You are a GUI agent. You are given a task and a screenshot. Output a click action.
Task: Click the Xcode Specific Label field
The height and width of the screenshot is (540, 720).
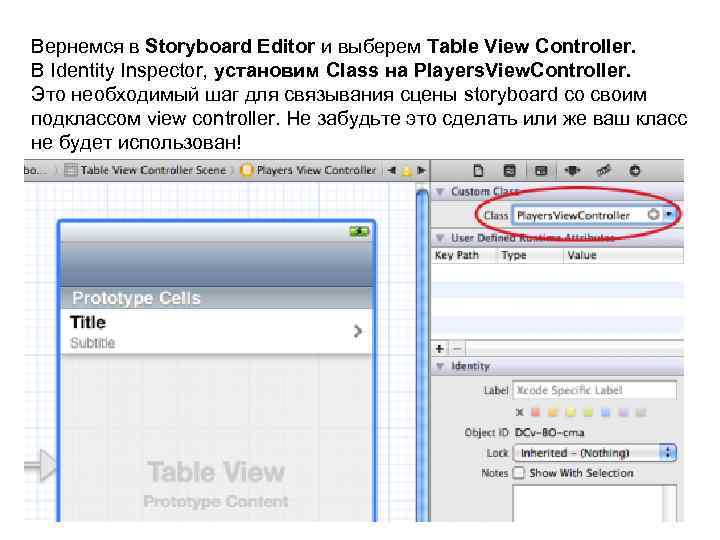[595, 390]
